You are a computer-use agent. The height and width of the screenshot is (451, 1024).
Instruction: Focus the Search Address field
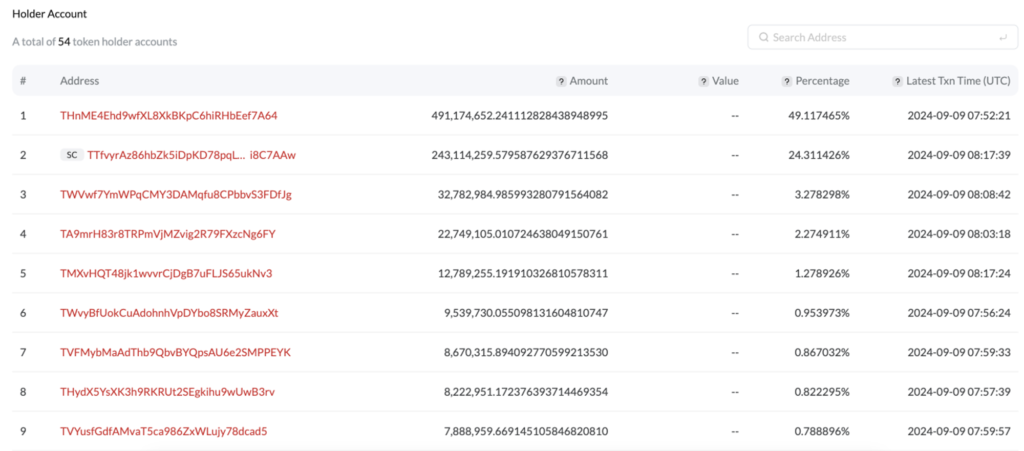click(882, 37)
